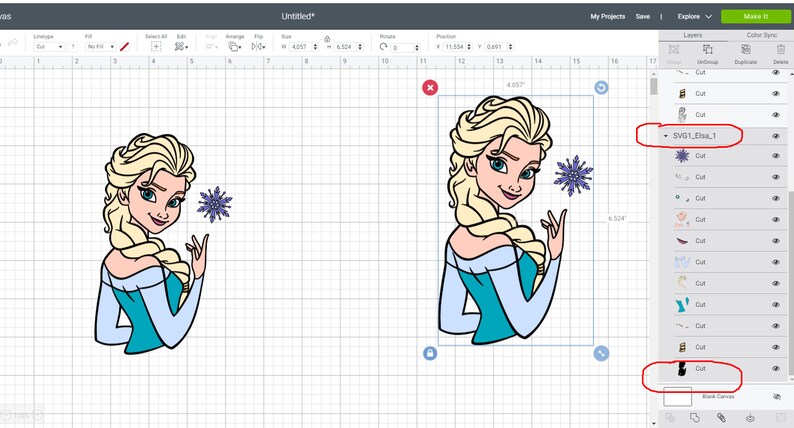Click the rotate handle on selected Elsa image
The image size is (794, 428).
coord(601,88)
